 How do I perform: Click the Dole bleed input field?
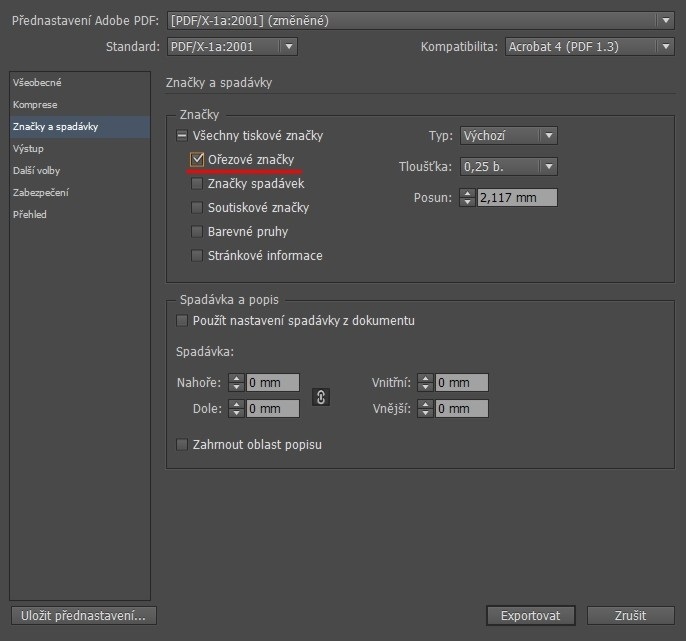[273, 408]
